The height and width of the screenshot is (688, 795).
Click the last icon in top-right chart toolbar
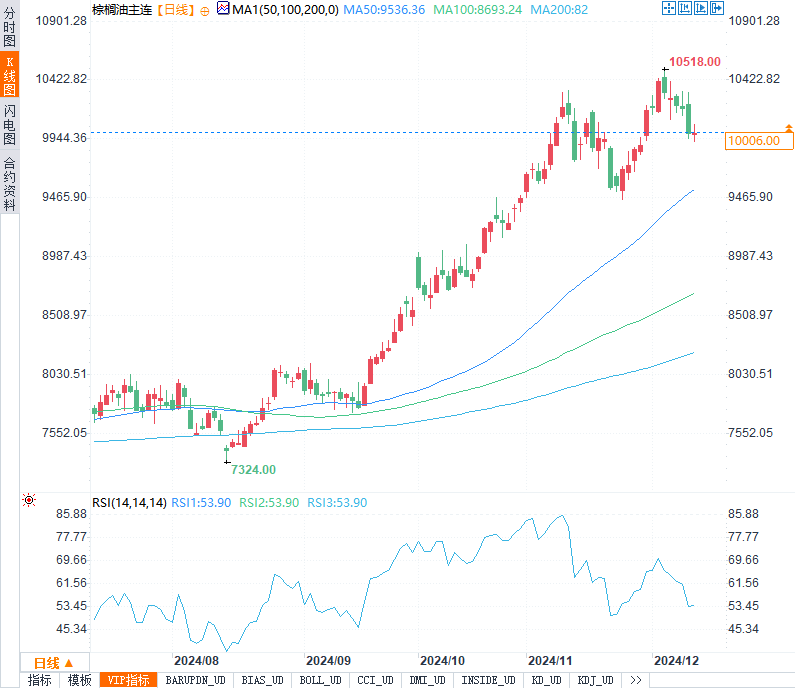click(716, 9)
